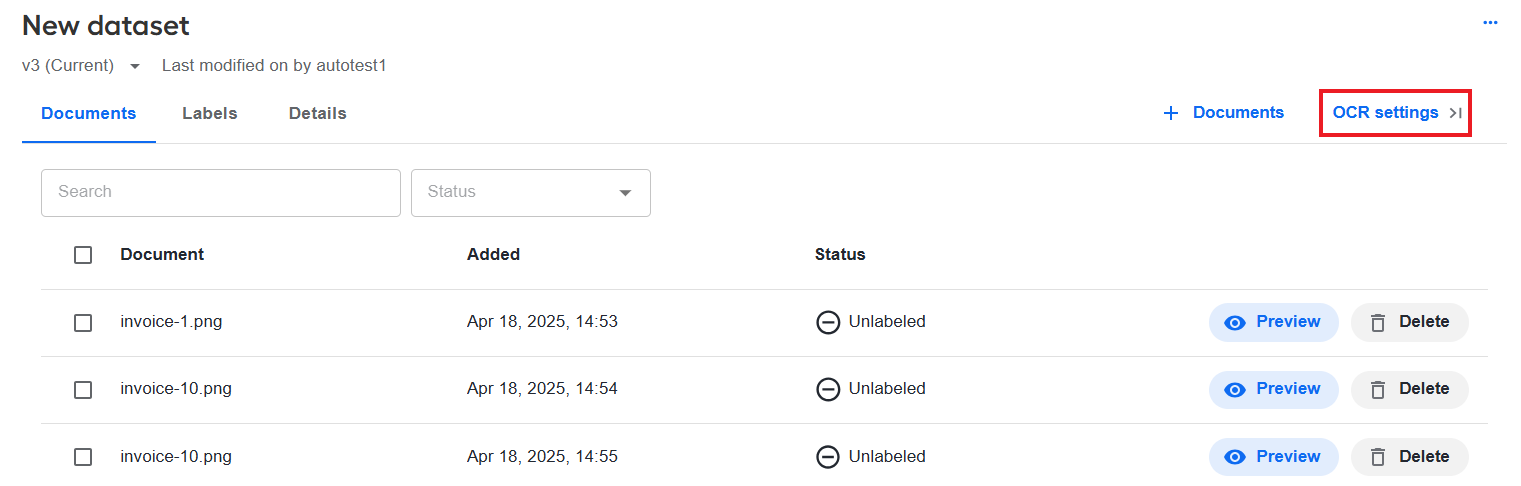Click the plus icon to add documents
This screenshot has height=486, width=1521.
coord(1171,113)
